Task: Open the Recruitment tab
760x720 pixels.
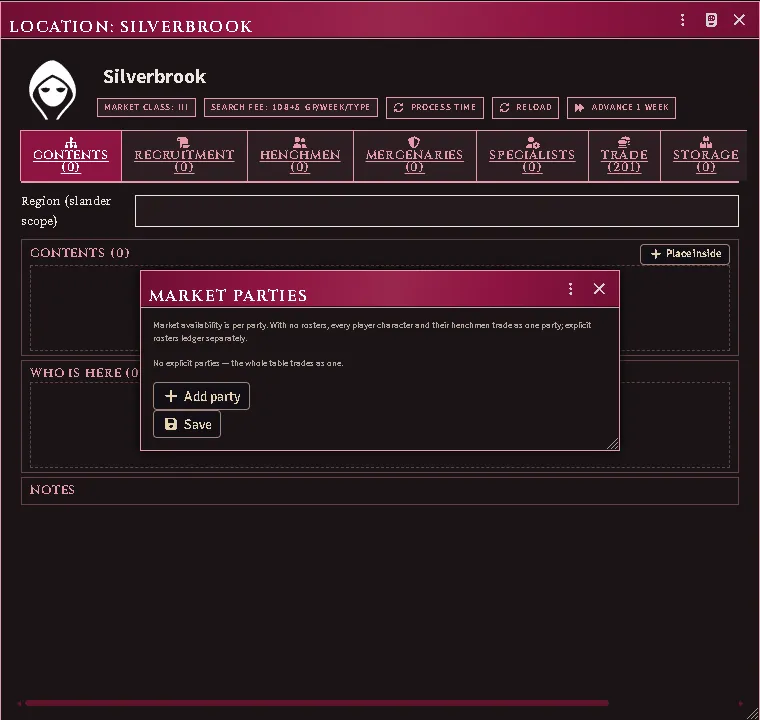Action: tap(184, 156)
